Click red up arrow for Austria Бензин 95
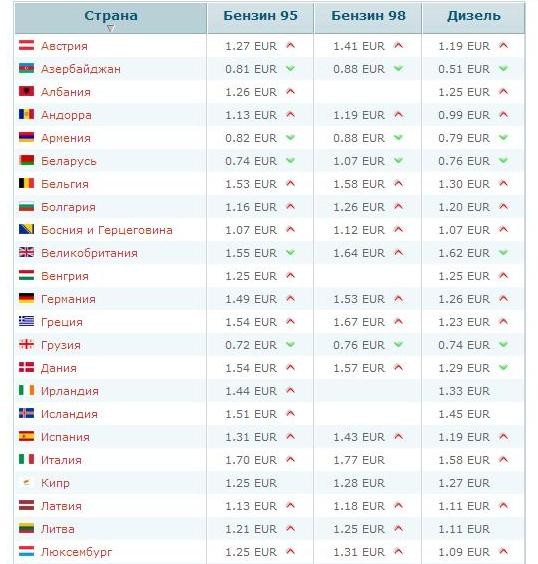This screenshot has height=564, width=538. point(291,45)
